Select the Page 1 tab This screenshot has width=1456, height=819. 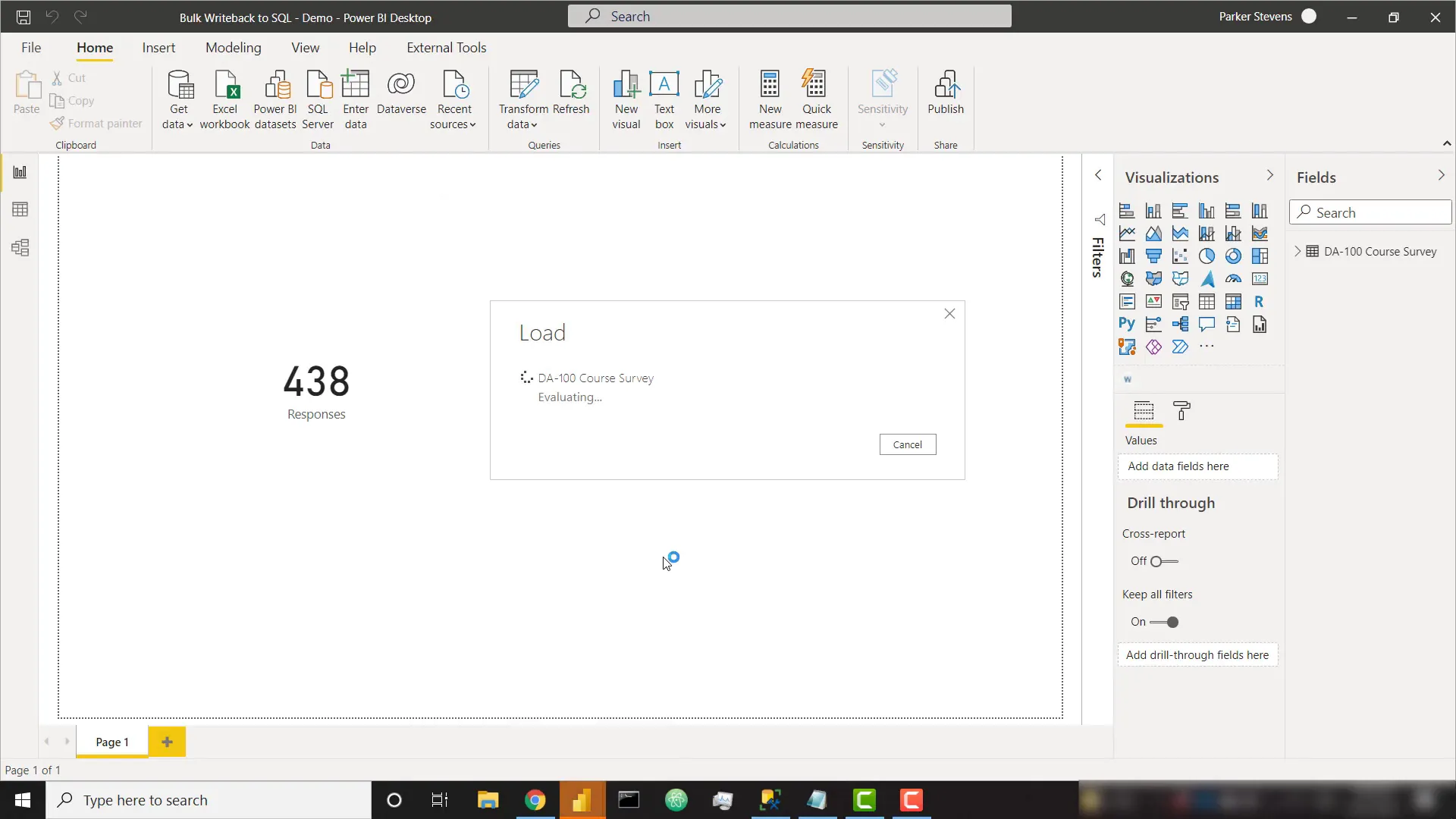pos(112,742)
